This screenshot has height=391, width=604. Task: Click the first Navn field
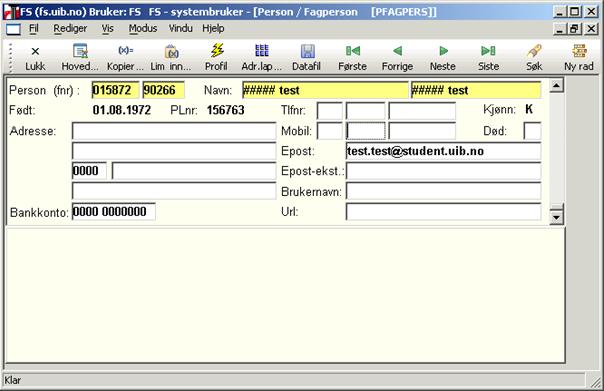click(325, 91)
